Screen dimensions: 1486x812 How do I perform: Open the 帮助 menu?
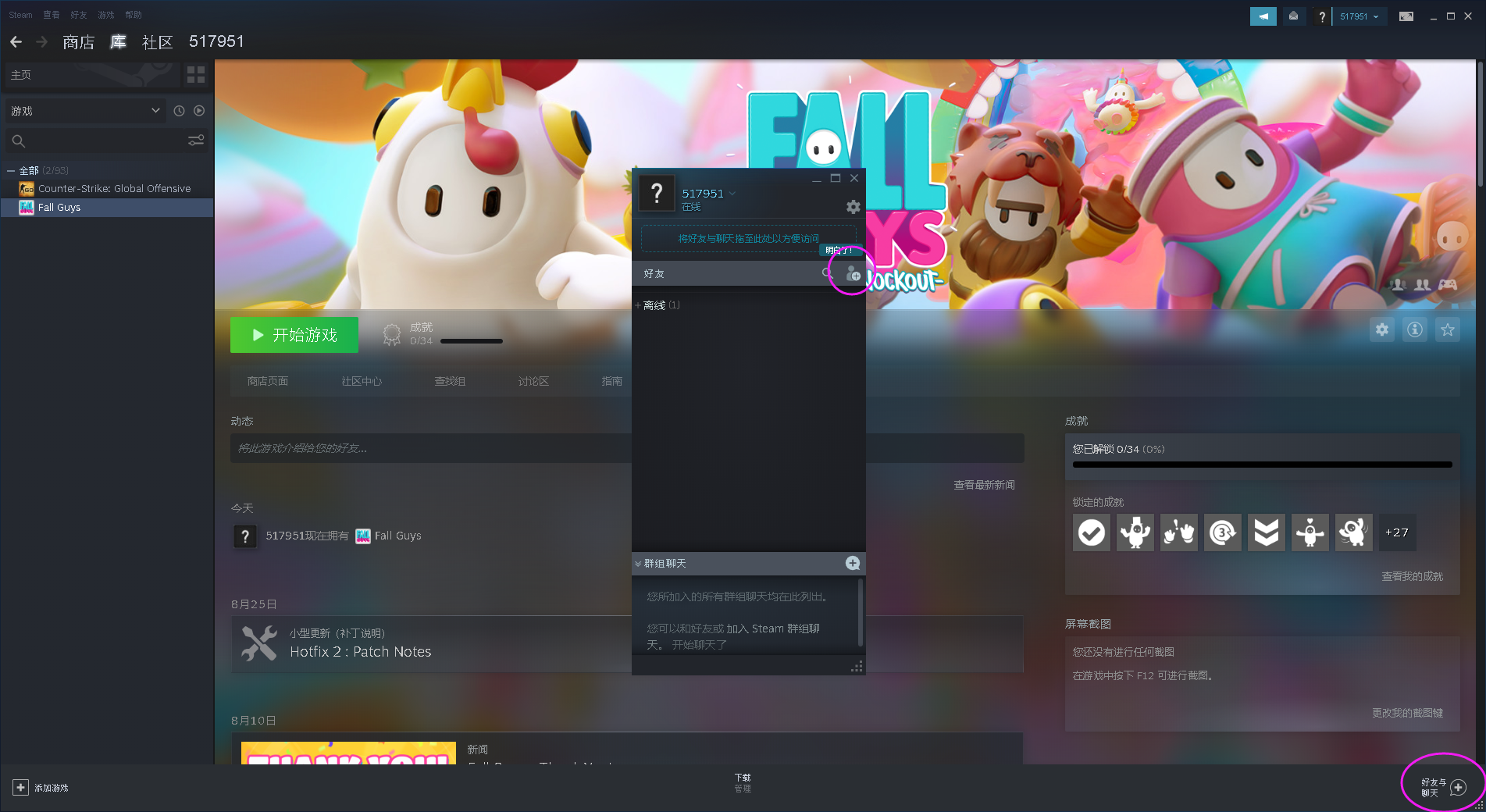pyautogui.click(x=134, y=15)
